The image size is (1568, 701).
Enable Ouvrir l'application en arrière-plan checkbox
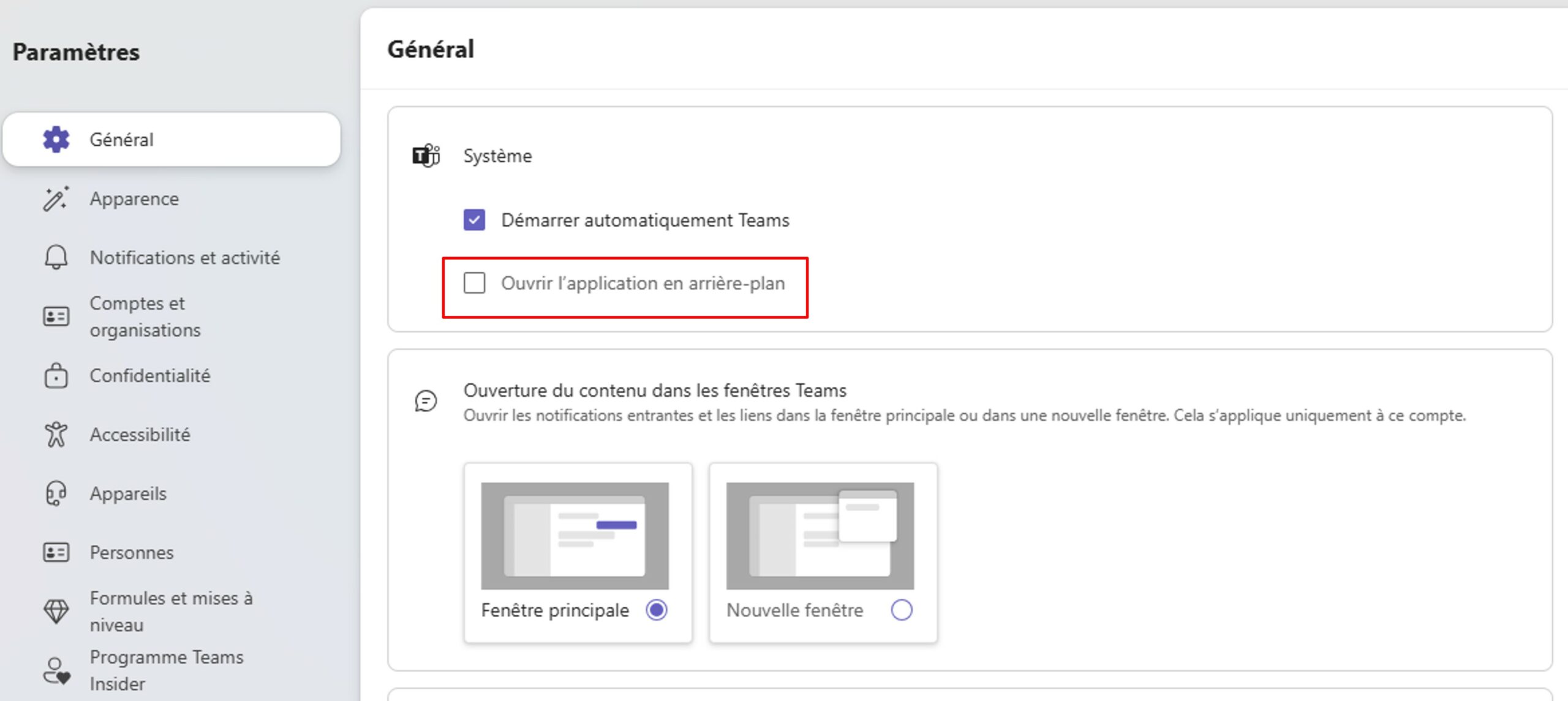coord(474,283)
